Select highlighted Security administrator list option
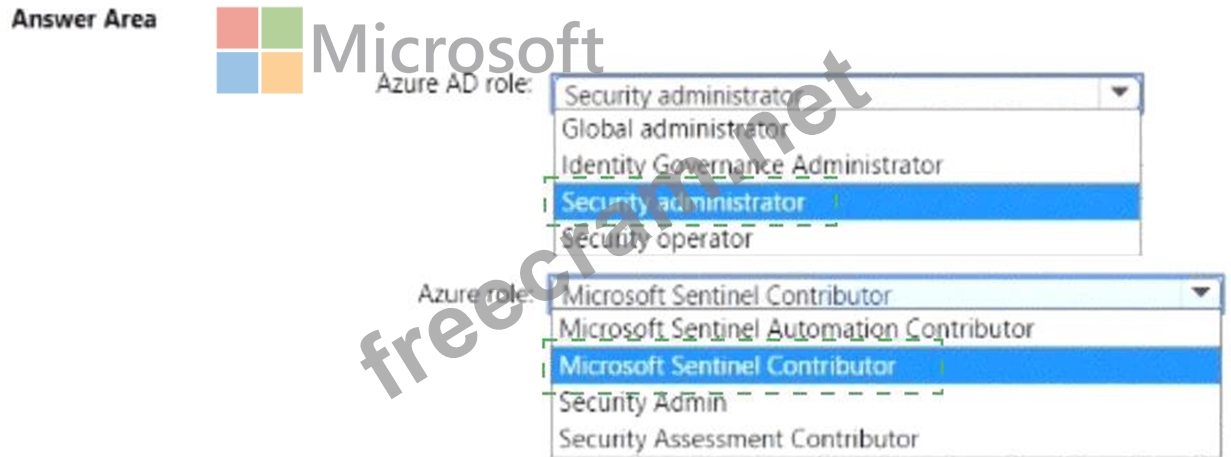This screenshot has width=1231, height=457. point(683,202)
